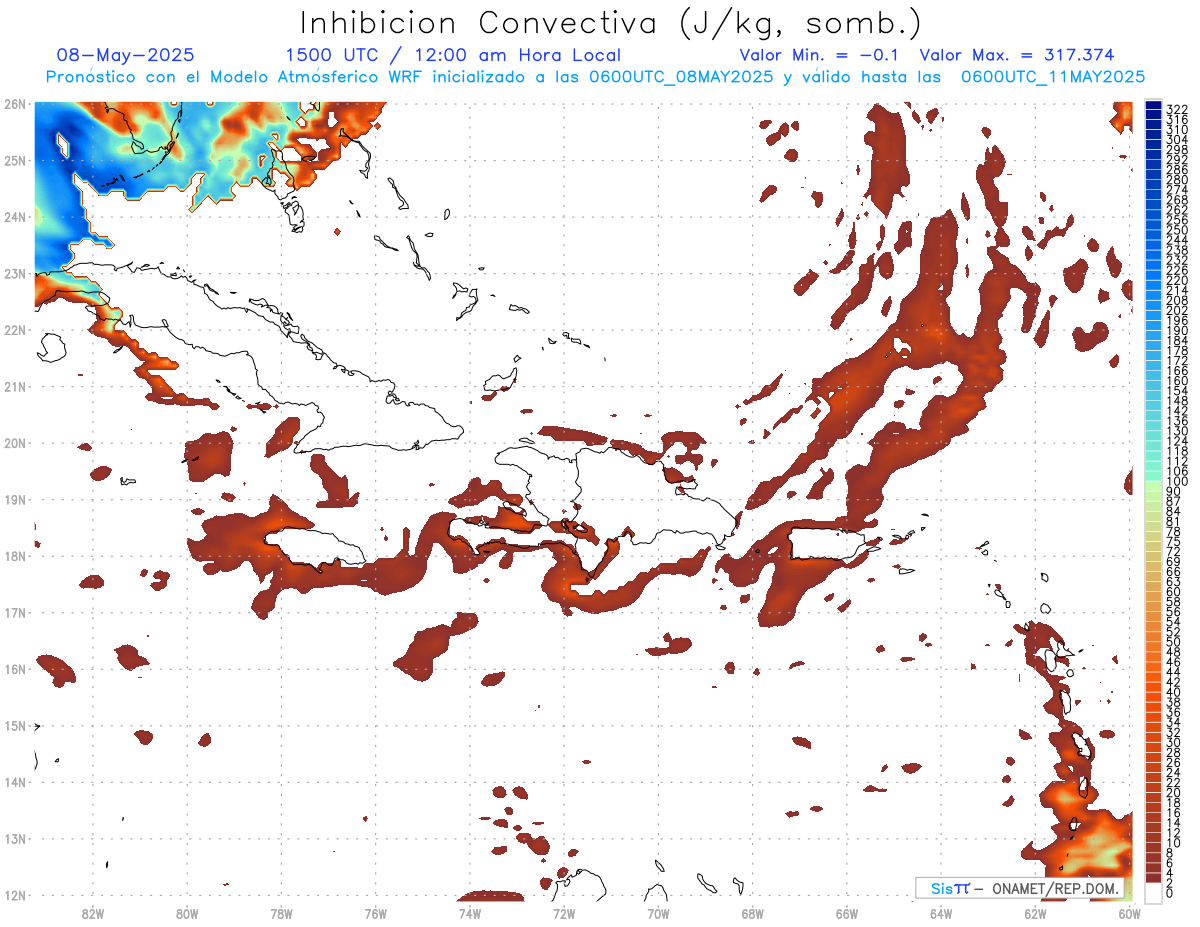Click the "74W" longitude label
Image resolution: width=1200 pixels, height=927 pixels.
click(x=469, y=913)
